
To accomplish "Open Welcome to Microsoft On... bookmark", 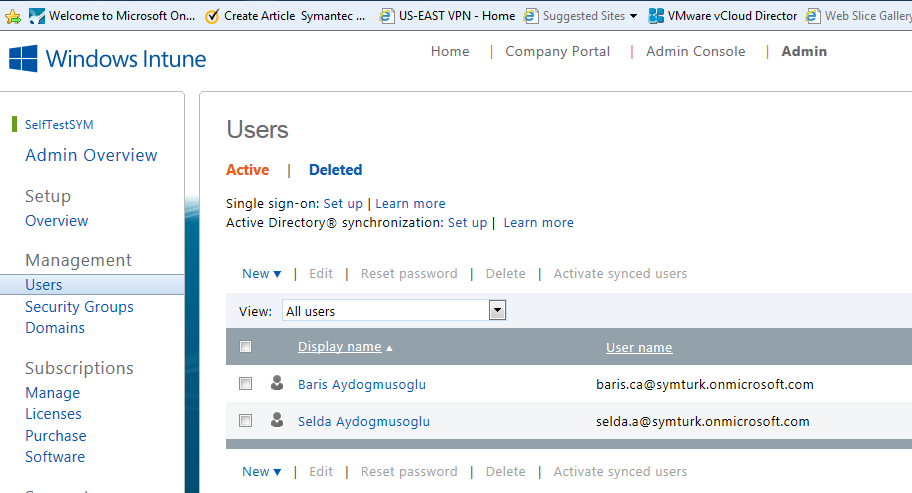I will (x=112, y=16).
